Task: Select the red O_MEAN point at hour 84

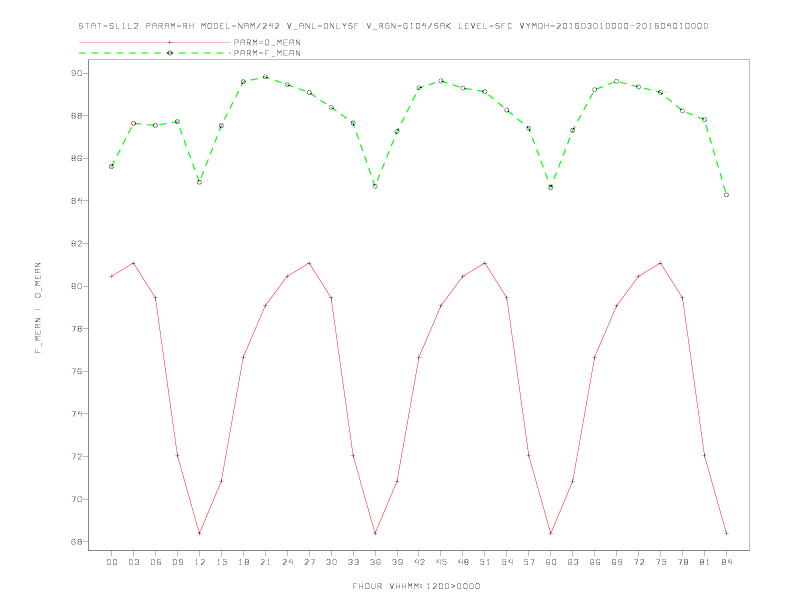Action: [x=727, y=533]
